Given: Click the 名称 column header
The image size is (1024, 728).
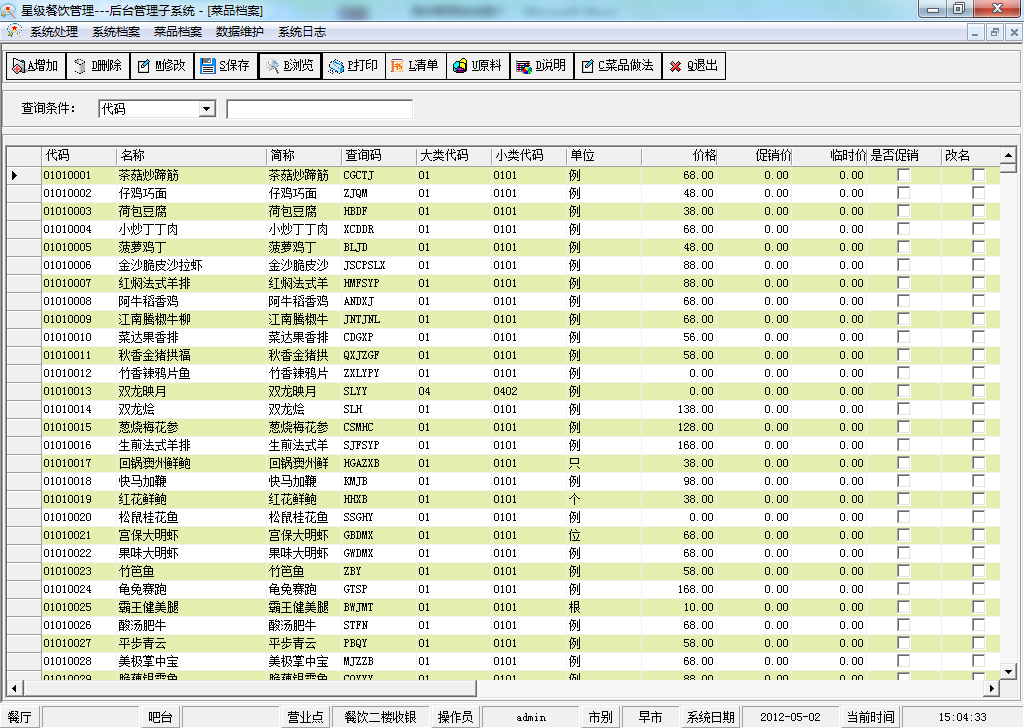Looking at the screenshot, I should [190, 156].
